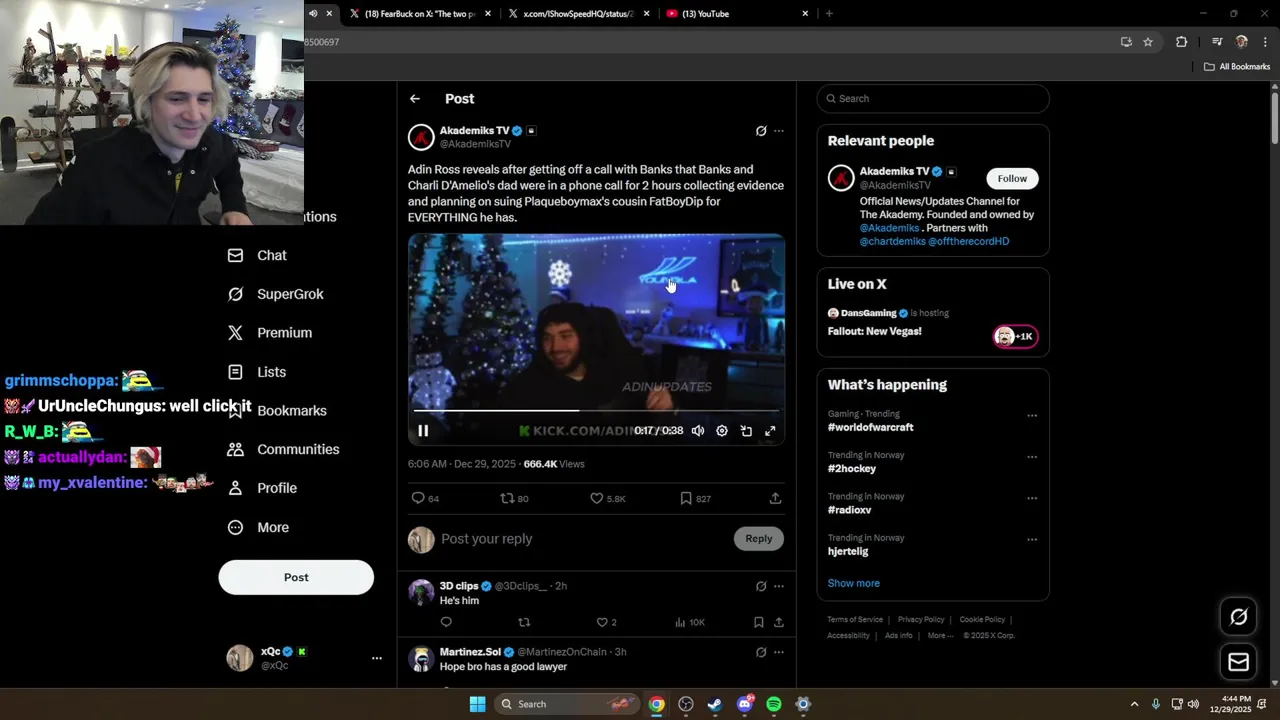The height and width of the screenshot is (720, 1280).
Task: Open the Chrome extensions puzzle icon
Action: click(x=1181, y=42)
